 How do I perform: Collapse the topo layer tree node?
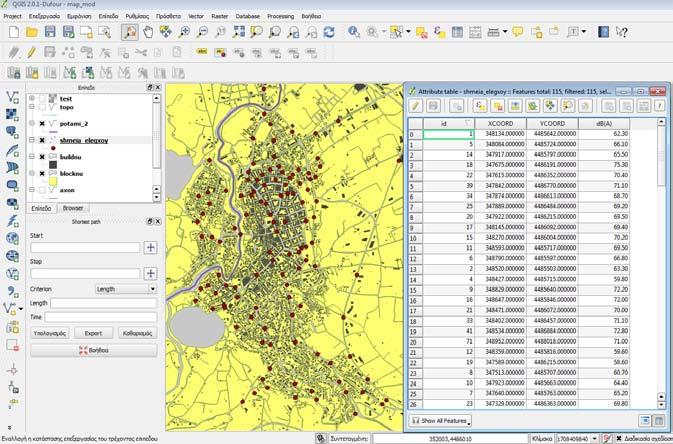tap(32, 107)
